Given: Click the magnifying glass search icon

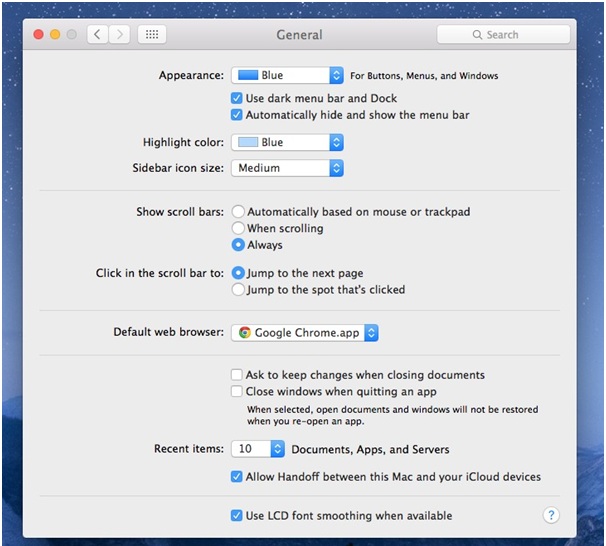Looking at the screenshot, I should tap(477, 35).
